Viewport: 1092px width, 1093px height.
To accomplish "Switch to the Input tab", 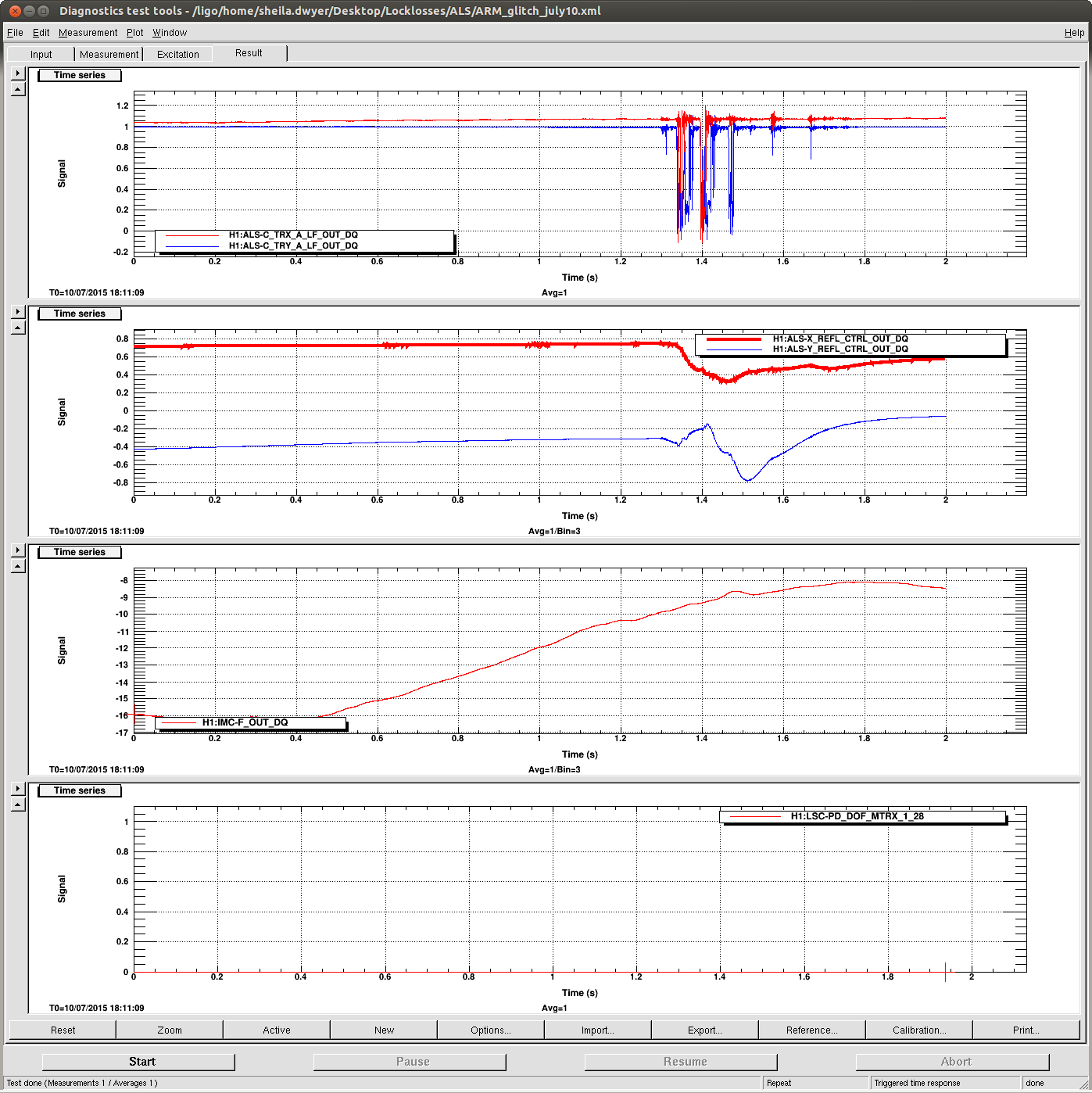I will click(41, 54).
